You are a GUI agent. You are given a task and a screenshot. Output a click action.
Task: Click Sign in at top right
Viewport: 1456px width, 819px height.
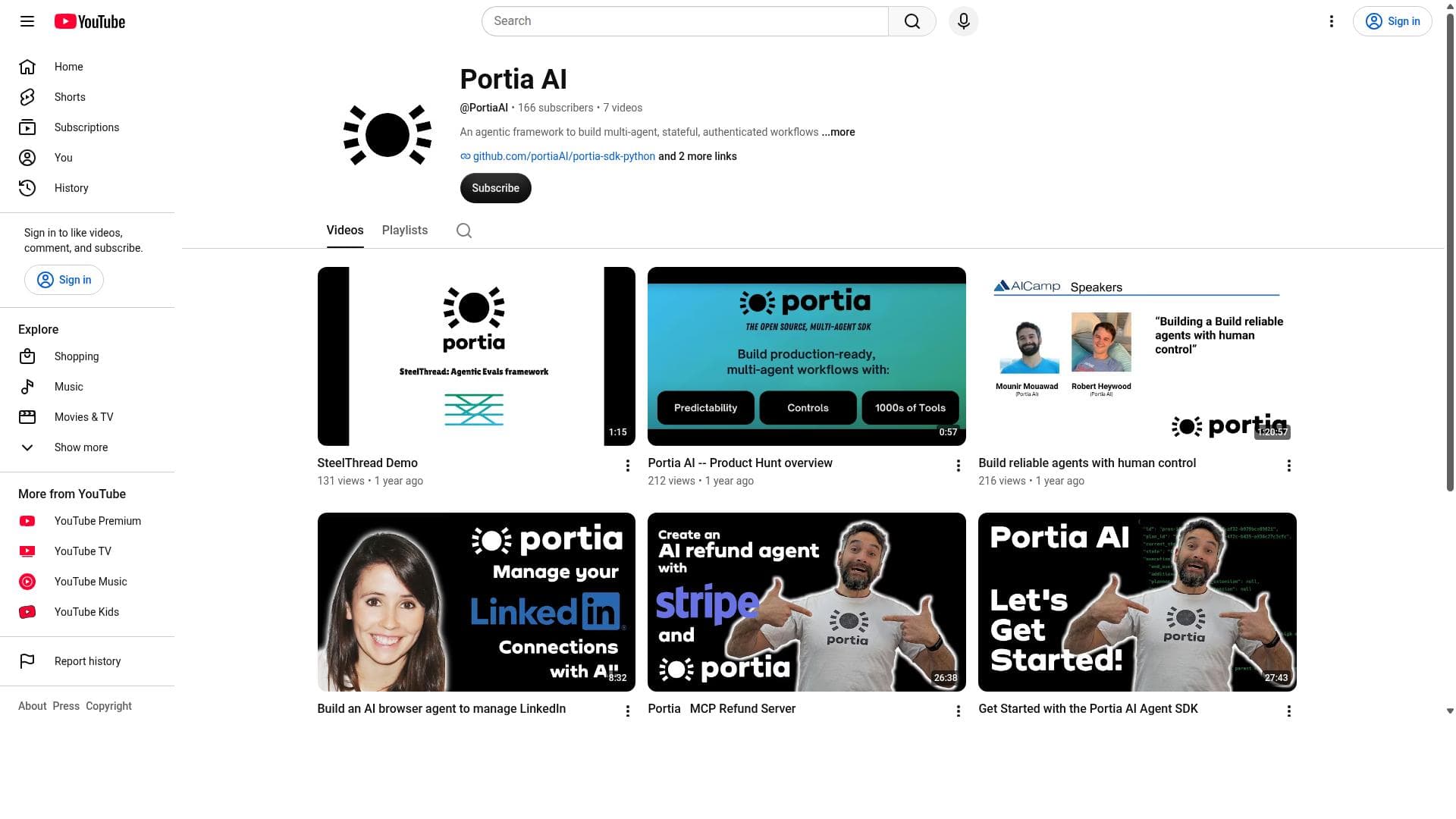(x=1392, y=21)
